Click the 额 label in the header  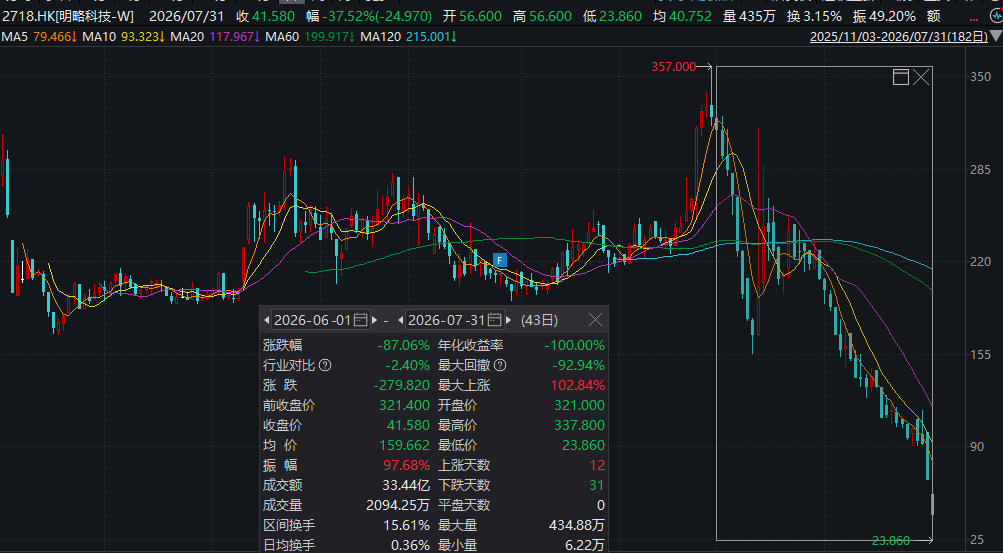[933, 16]
